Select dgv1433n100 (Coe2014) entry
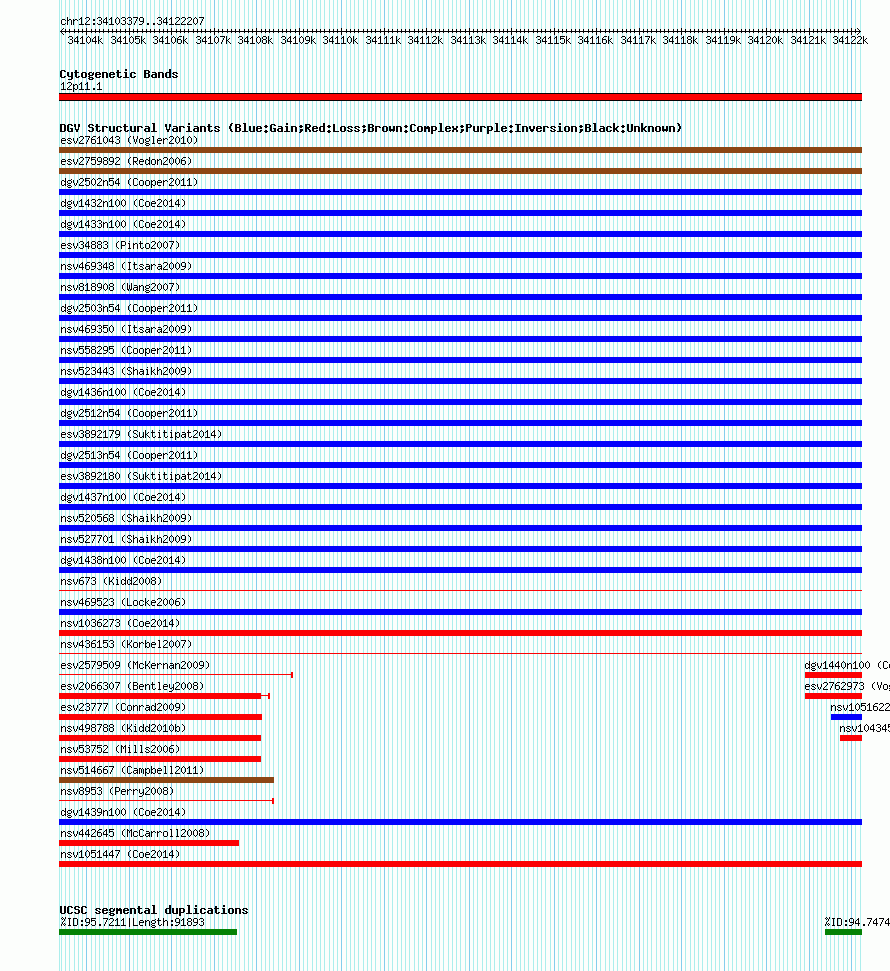890x971 pixels. click(x=123, y=225)
